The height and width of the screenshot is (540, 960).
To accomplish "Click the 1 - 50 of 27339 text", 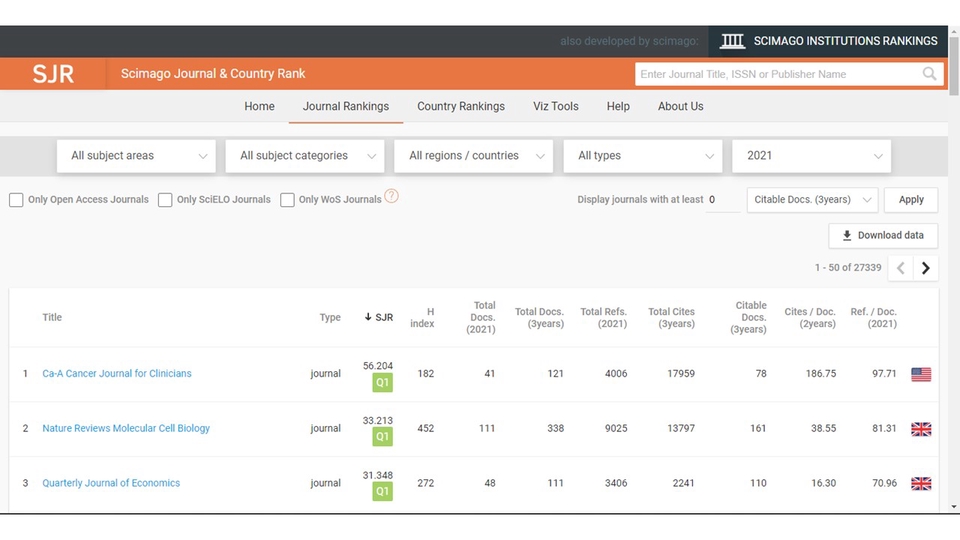I will click(848, 268).
